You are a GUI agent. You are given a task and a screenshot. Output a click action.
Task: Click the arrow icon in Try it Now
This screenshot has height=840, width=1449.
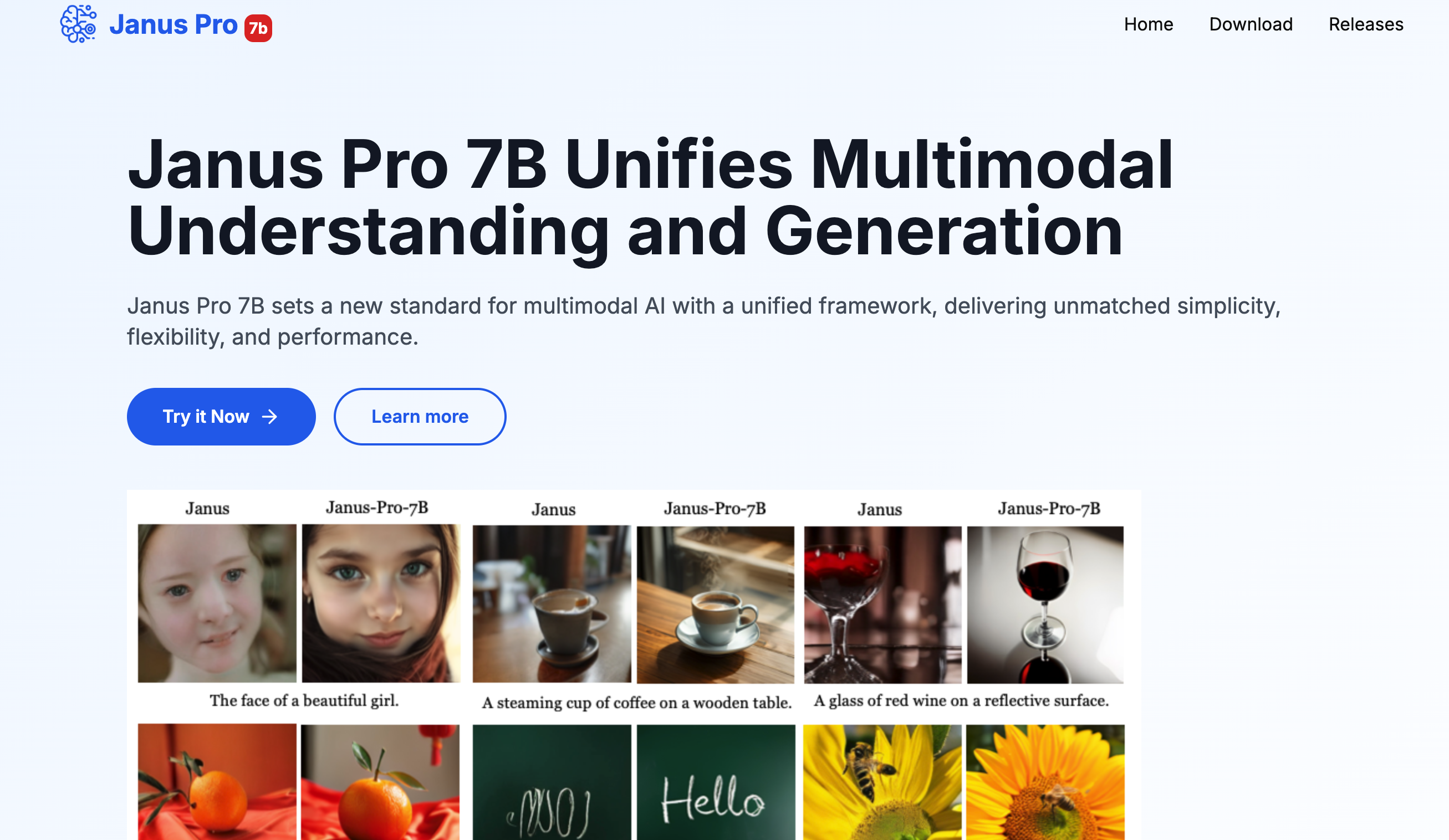269,416
